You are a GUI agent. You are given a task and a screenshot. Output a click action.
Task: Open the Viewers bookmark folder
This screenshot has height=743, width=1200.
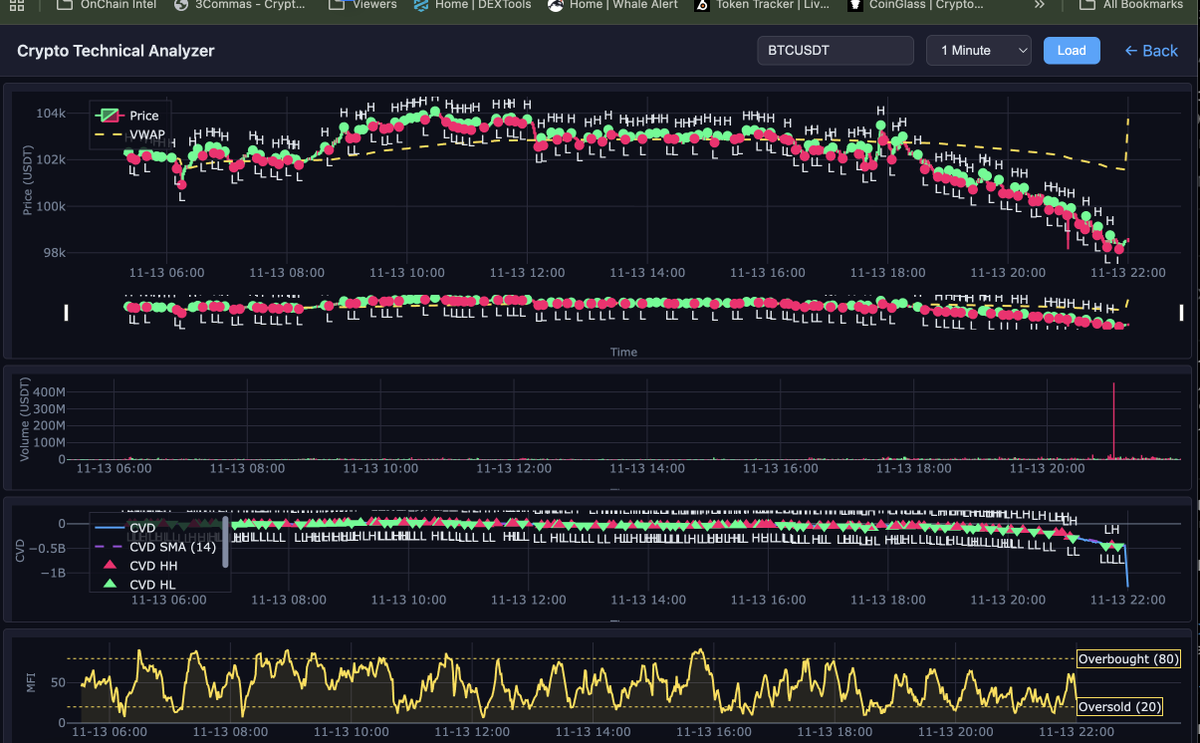[x=362, y=5]
